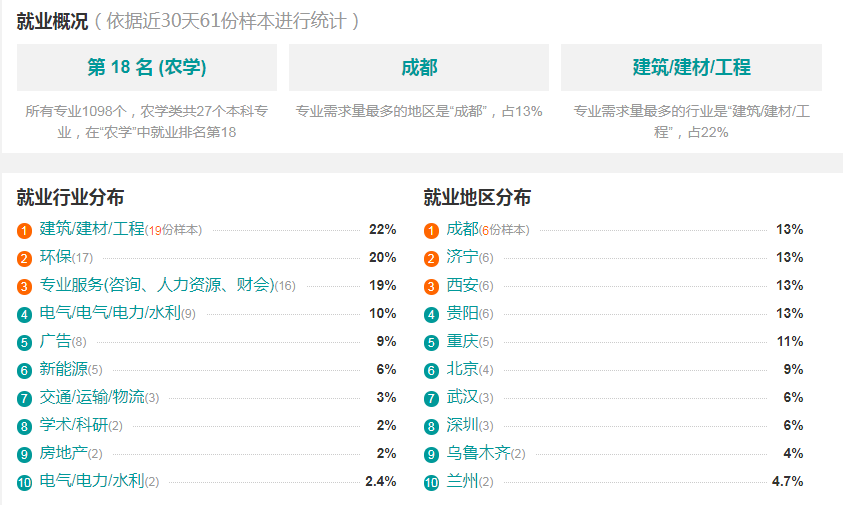Click description 专业需求量最多的地区是"成都"，占13%
The image size is (843, 505).
419,111
